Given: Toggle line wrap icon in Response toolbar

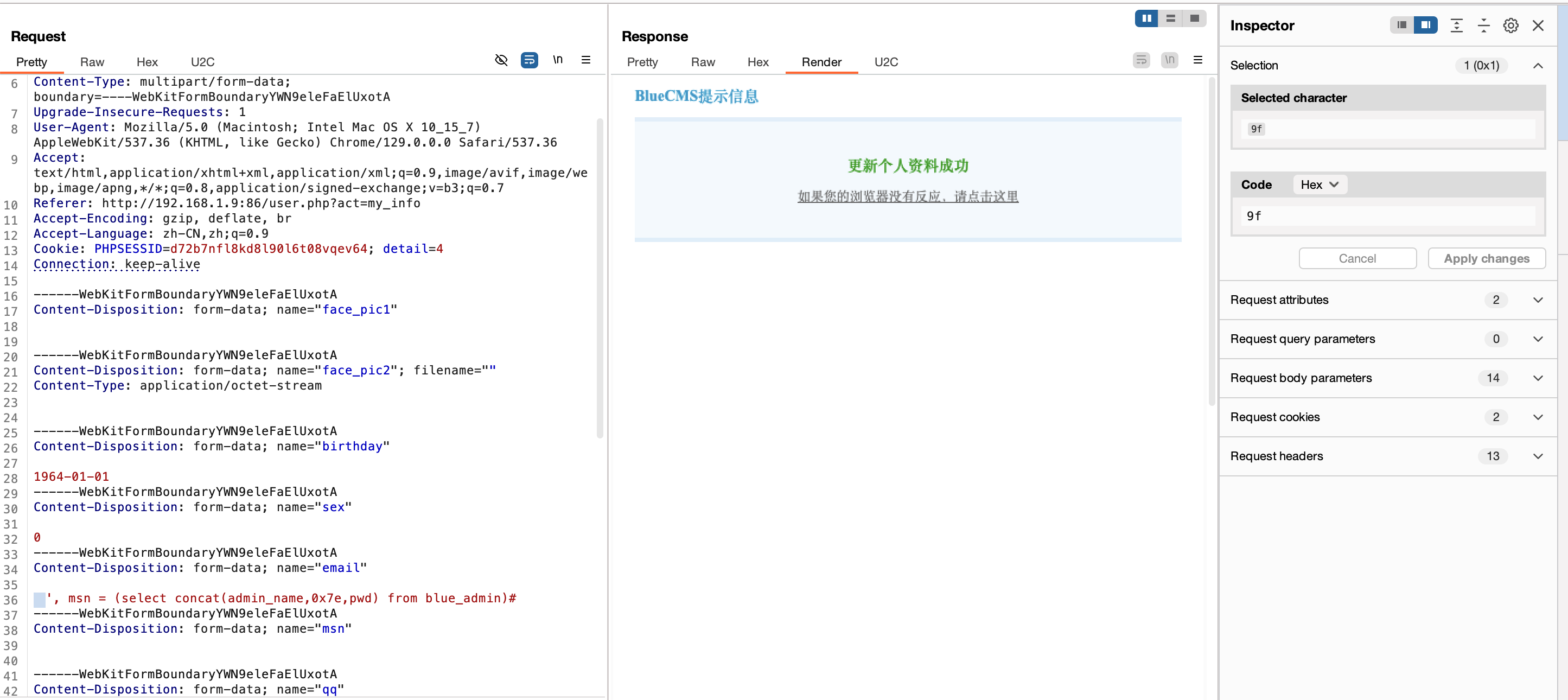Looking at the screenshot, I should pos(1140,60).
